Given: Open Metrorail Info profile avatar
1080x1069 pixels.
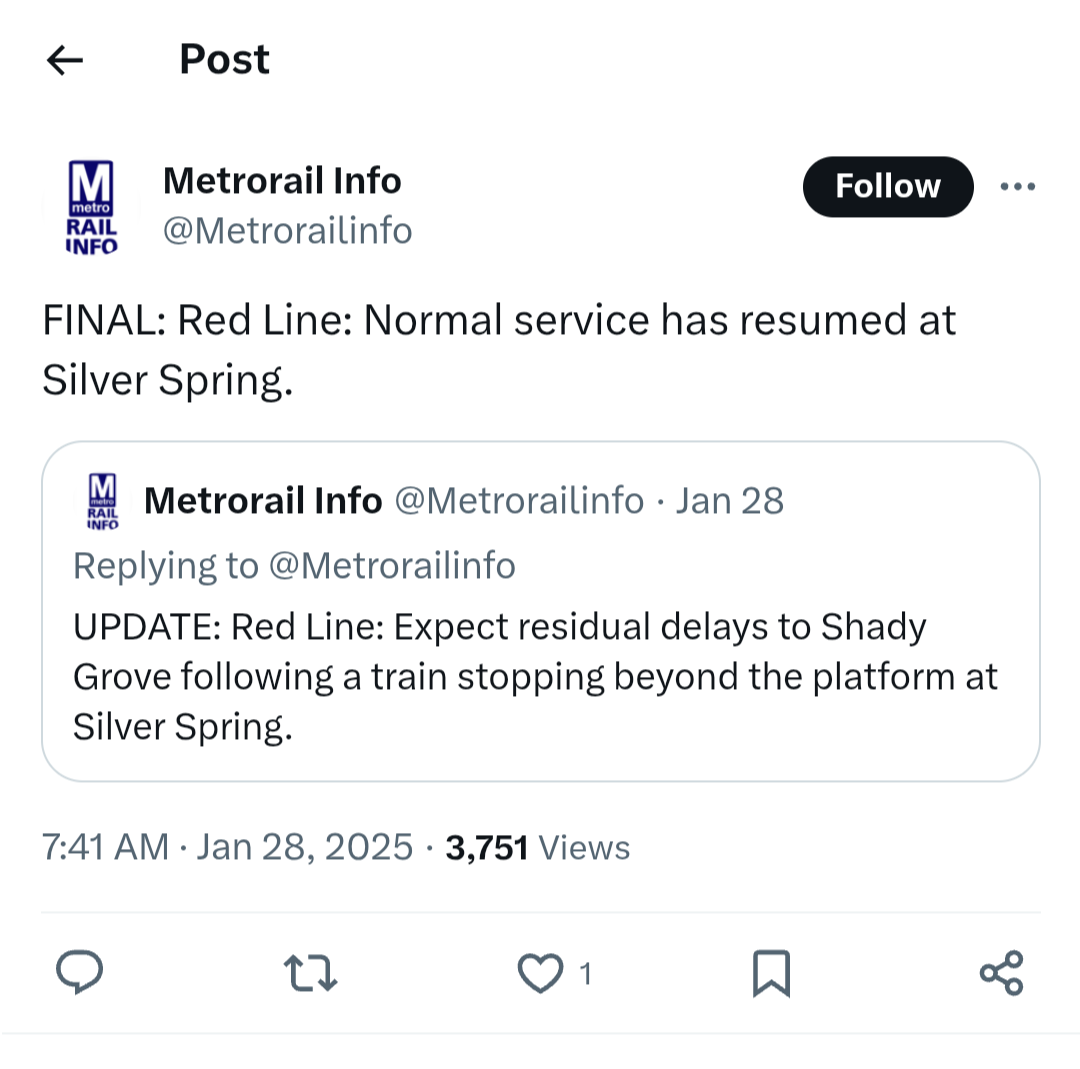Looking at the screenshot, I should pos(90,208).
